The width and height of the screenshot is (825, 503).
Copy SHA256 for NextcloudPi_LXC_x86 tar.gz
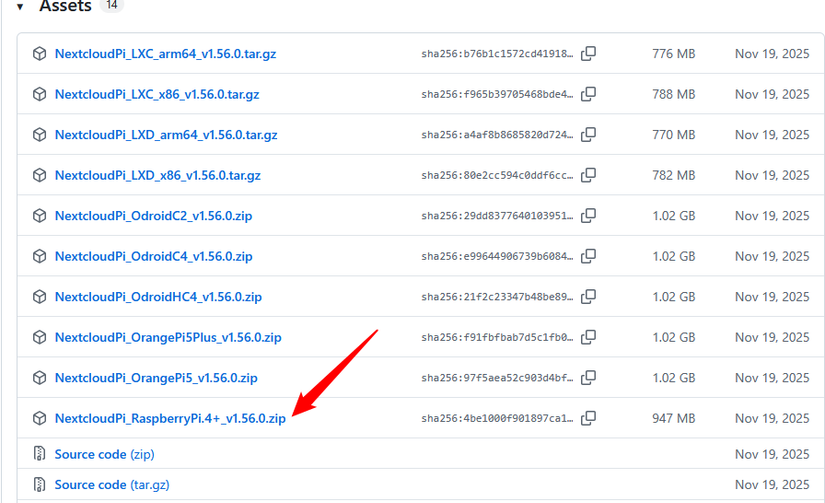point(588,94)
